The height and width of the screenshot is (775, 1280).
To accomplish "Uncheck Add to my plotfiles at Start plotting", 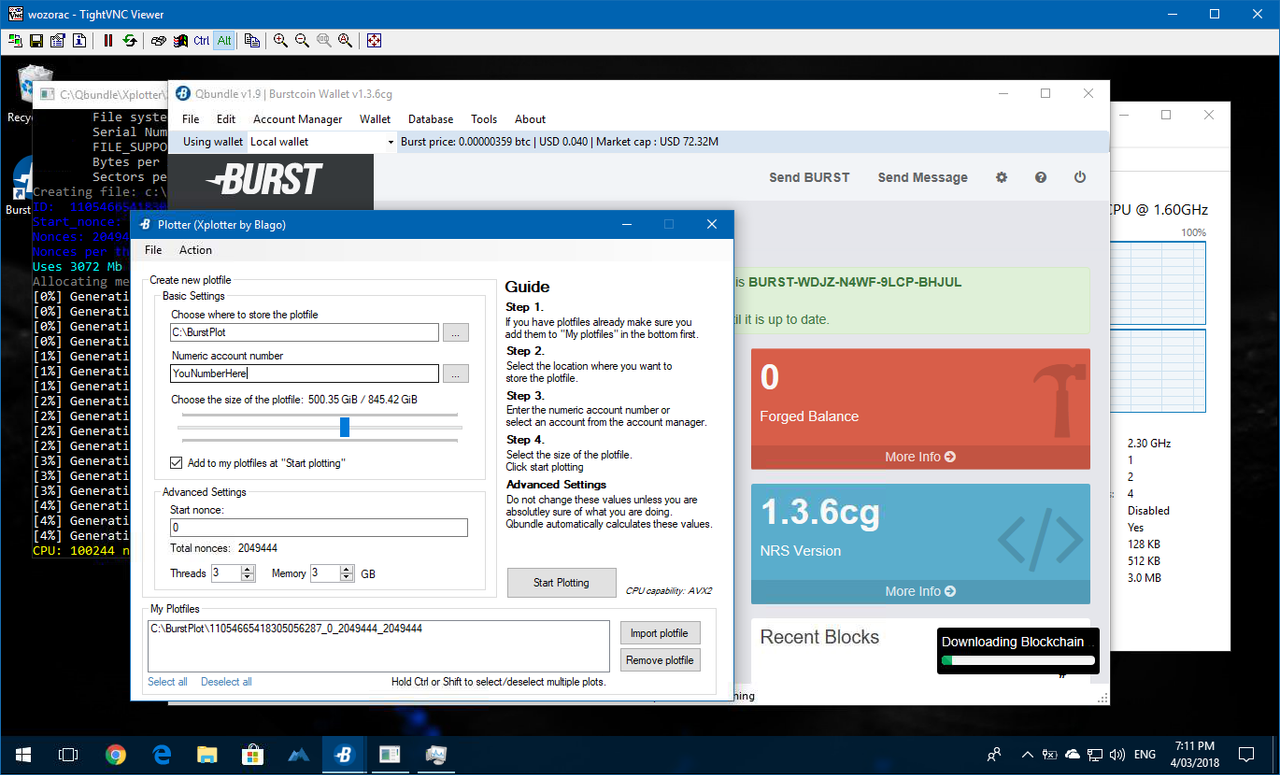I will point(177,463).
